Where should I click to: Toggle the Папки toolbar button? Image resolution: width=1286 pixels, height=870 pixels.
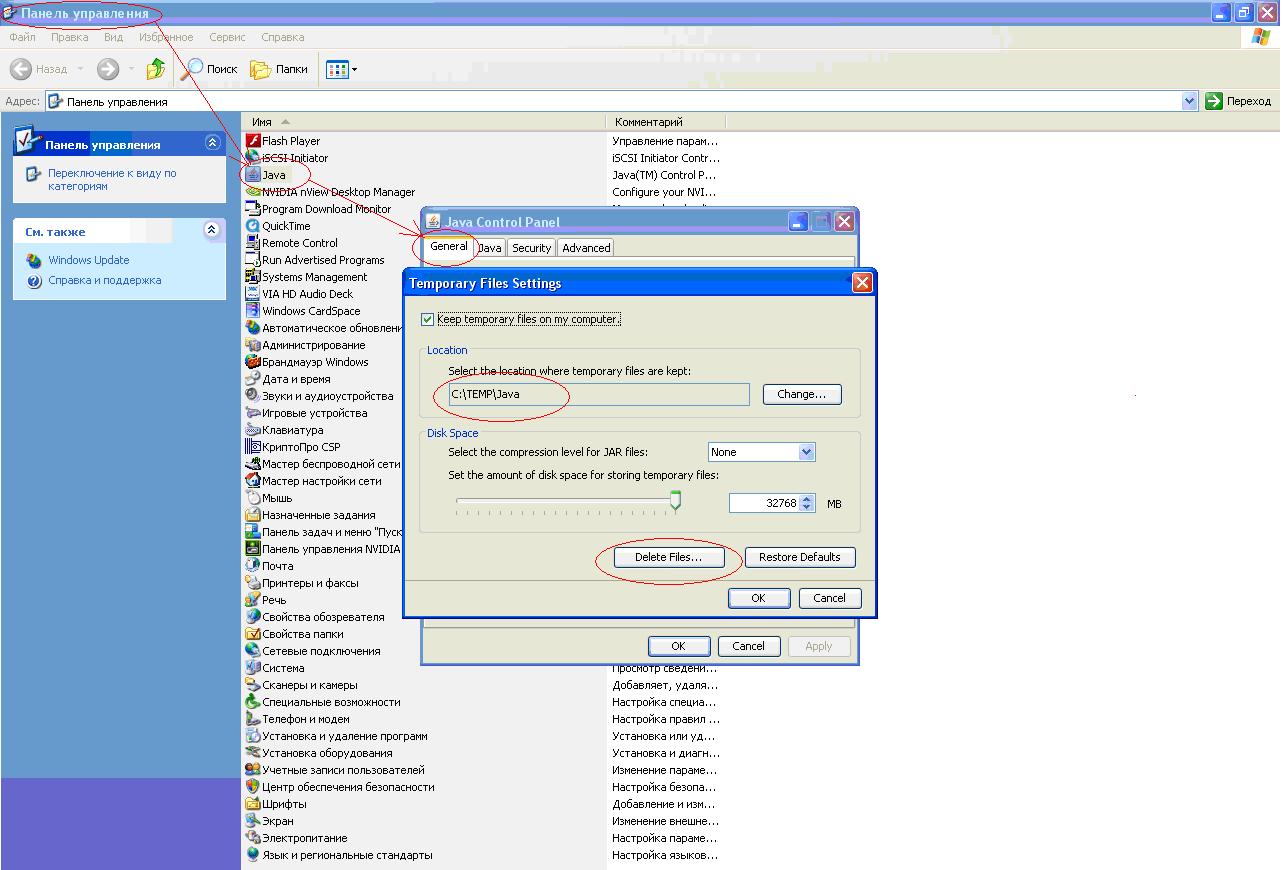pyautogui.click(x=279, y=69)
